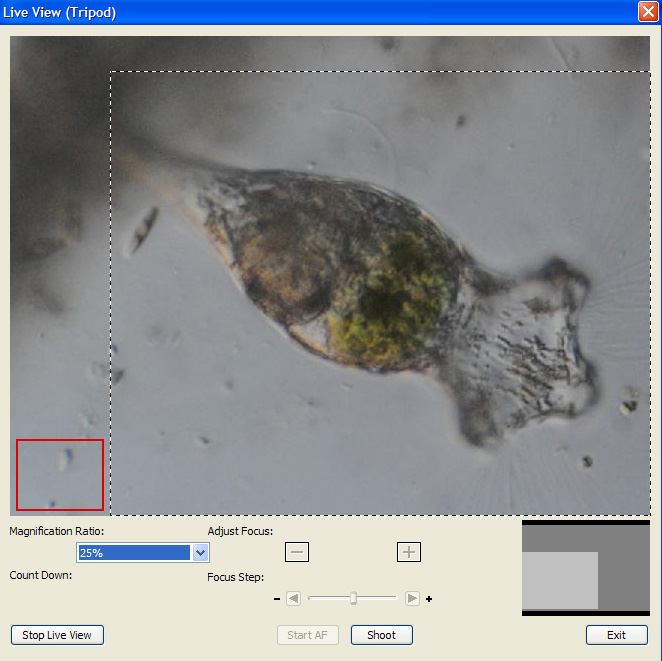Click the green mass inside the organism
662x661 pixels.
click(x=385, y=300)
